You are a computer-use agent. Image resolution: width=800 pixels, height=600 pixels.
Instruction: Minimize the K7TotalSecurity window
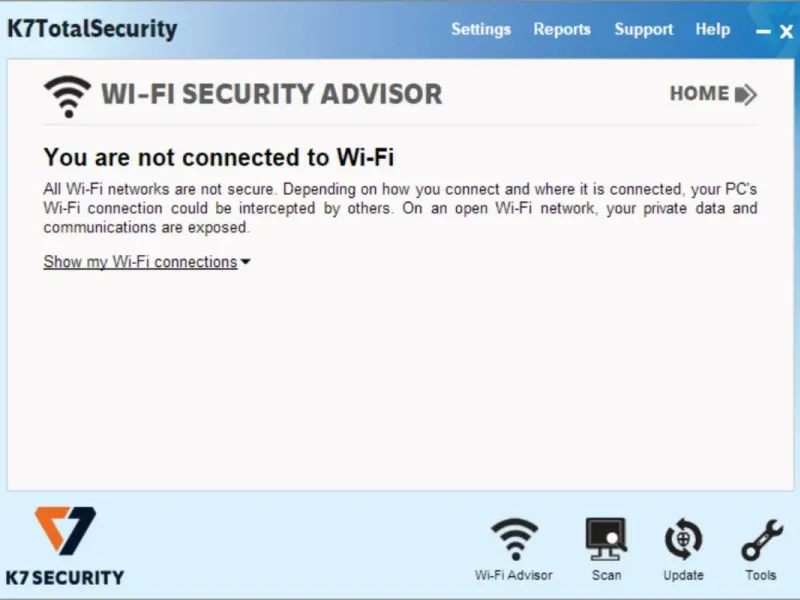pyautogui.click(x=763, y=32)
